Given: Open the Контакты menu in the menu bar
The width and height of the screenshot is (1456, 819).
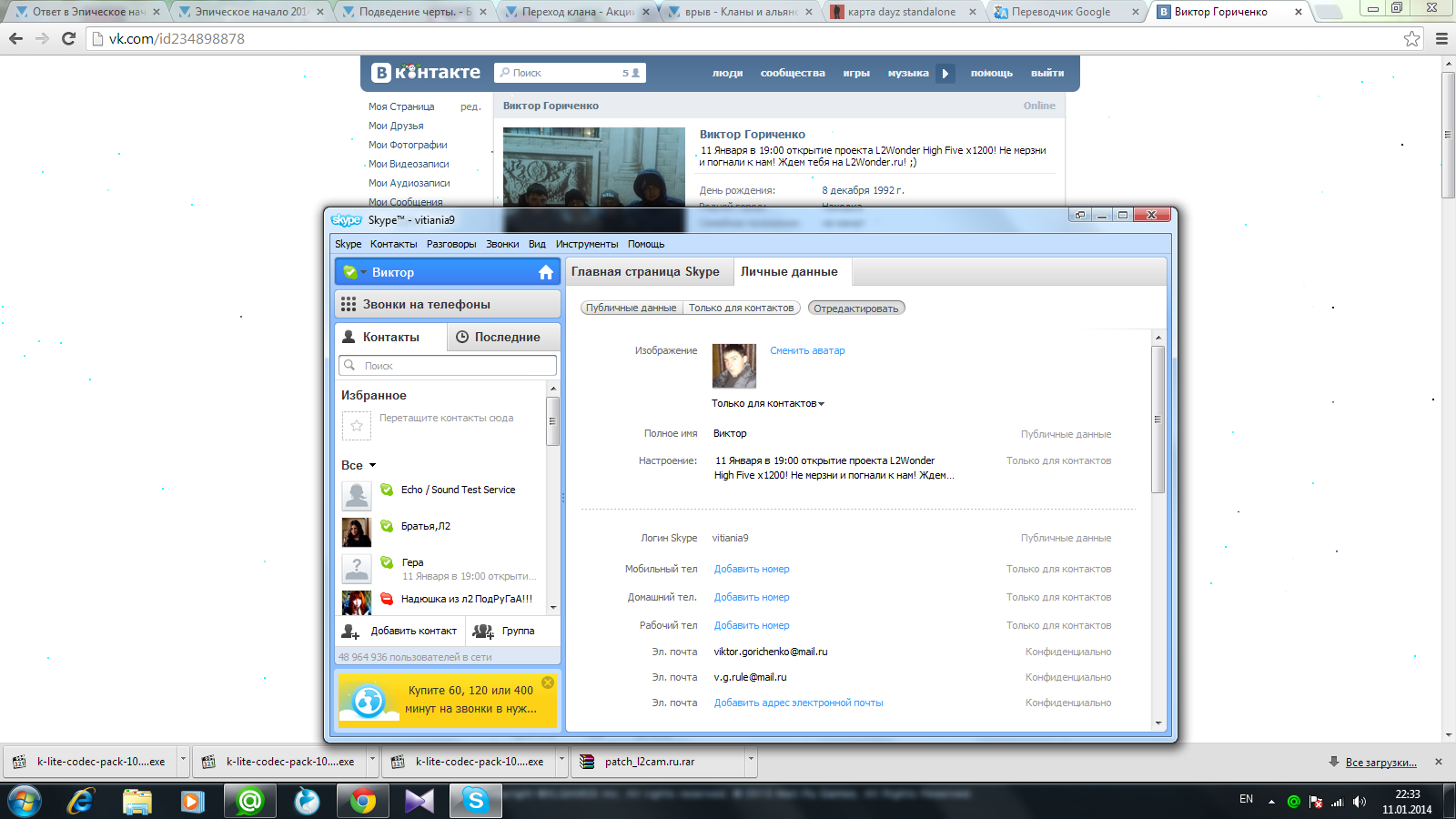Looking at the screenshot, I should tap(393, 244).
